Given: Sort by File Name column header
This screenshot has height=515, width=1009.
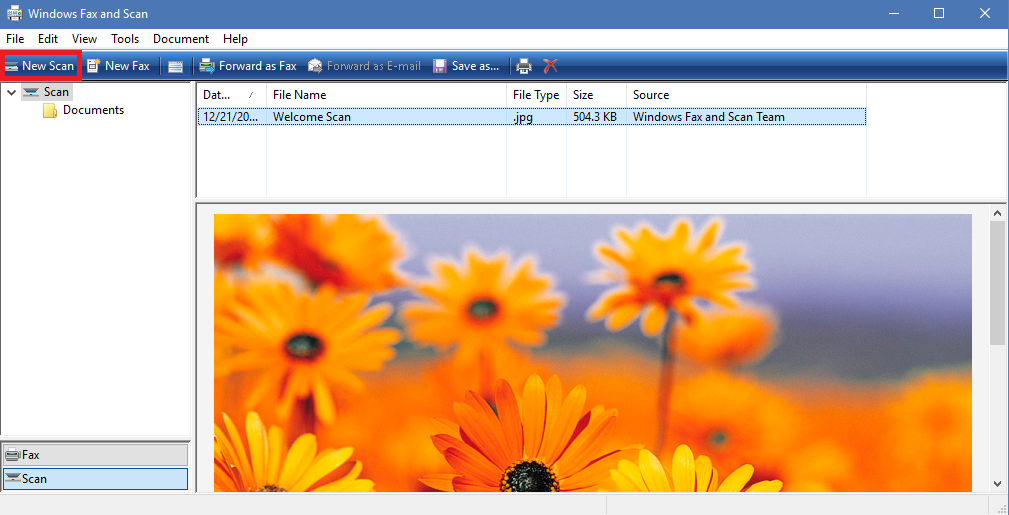Looking at the screenshot, I should click(386, 95).
